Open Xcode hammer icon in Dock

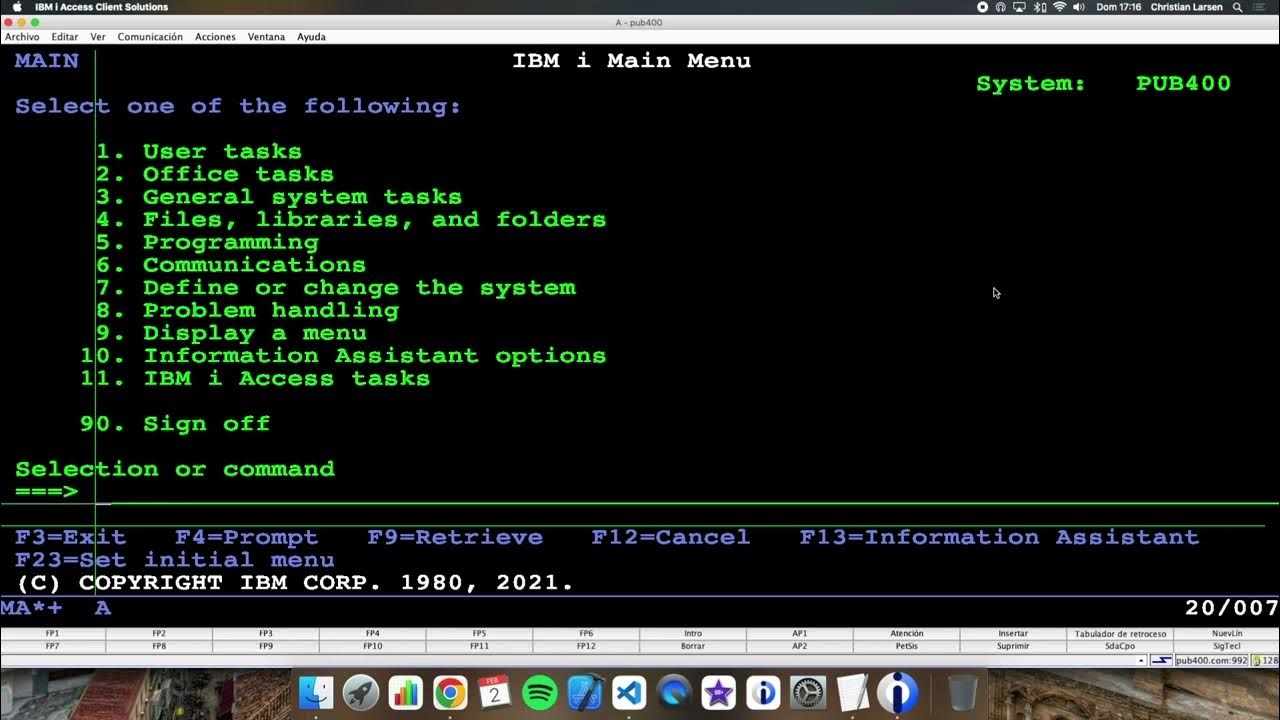[584, 692]
